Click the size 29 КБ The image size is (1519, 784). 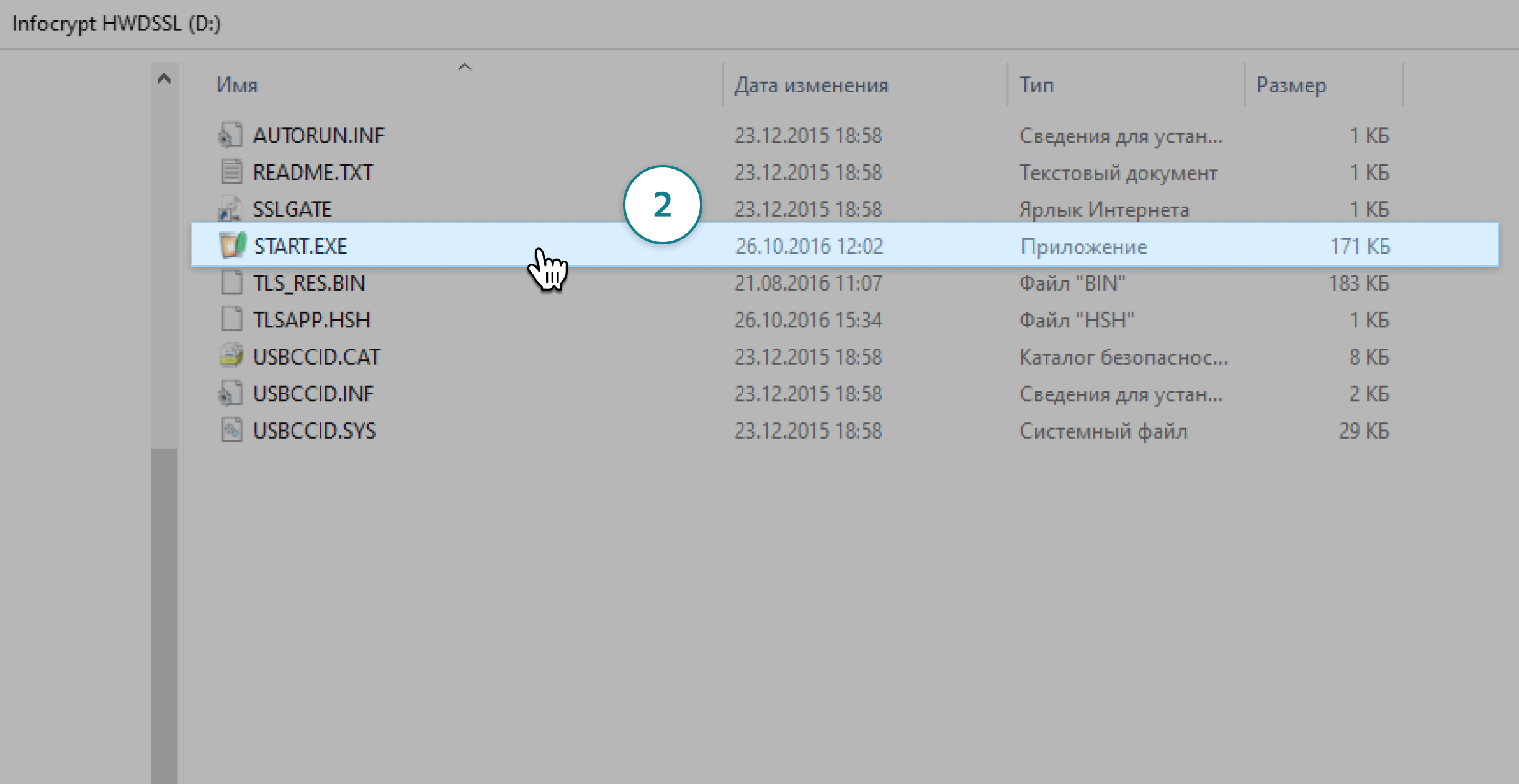(x=1364, y=430)
